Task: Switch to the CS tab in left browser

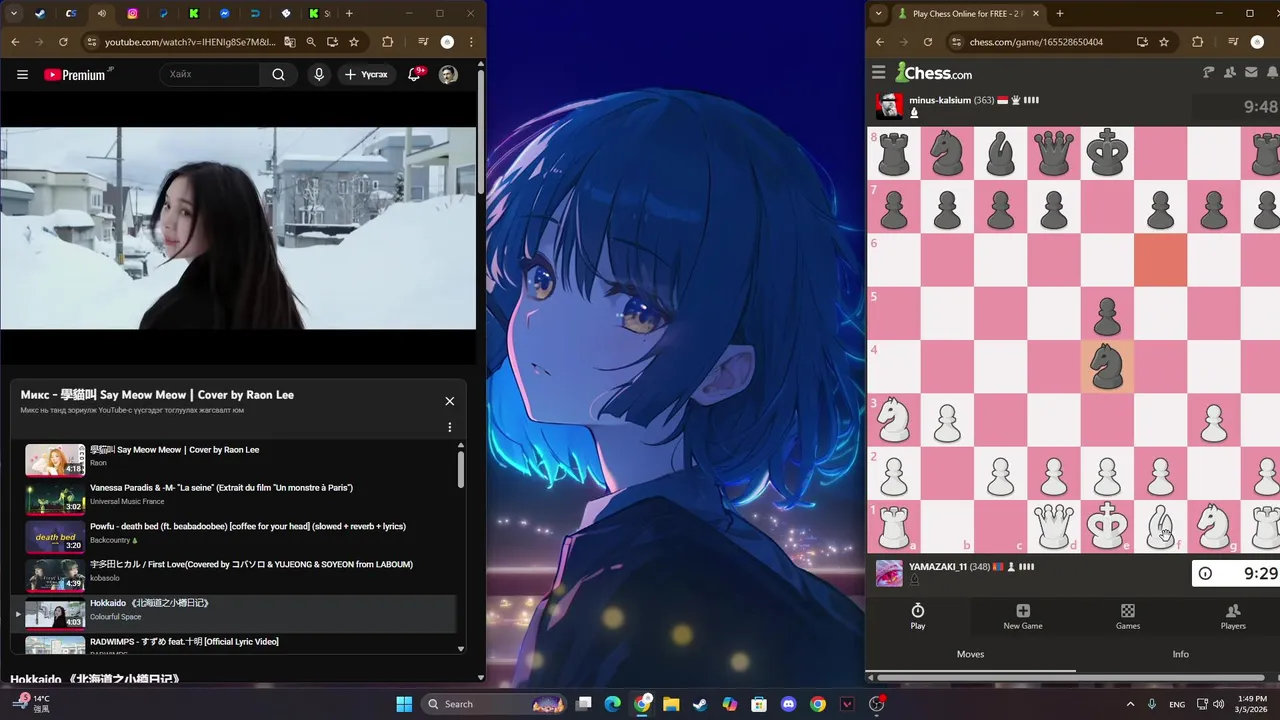Action: point(70,14)
